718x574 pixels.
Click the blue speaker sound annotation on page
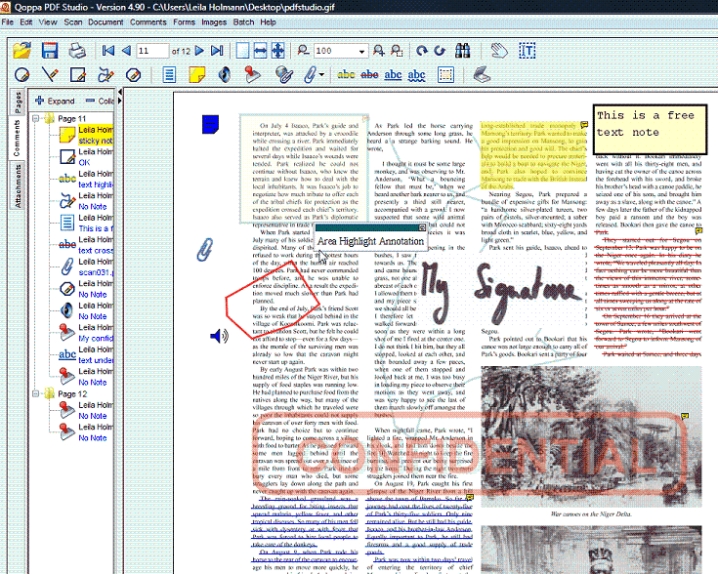coord(218,336)
